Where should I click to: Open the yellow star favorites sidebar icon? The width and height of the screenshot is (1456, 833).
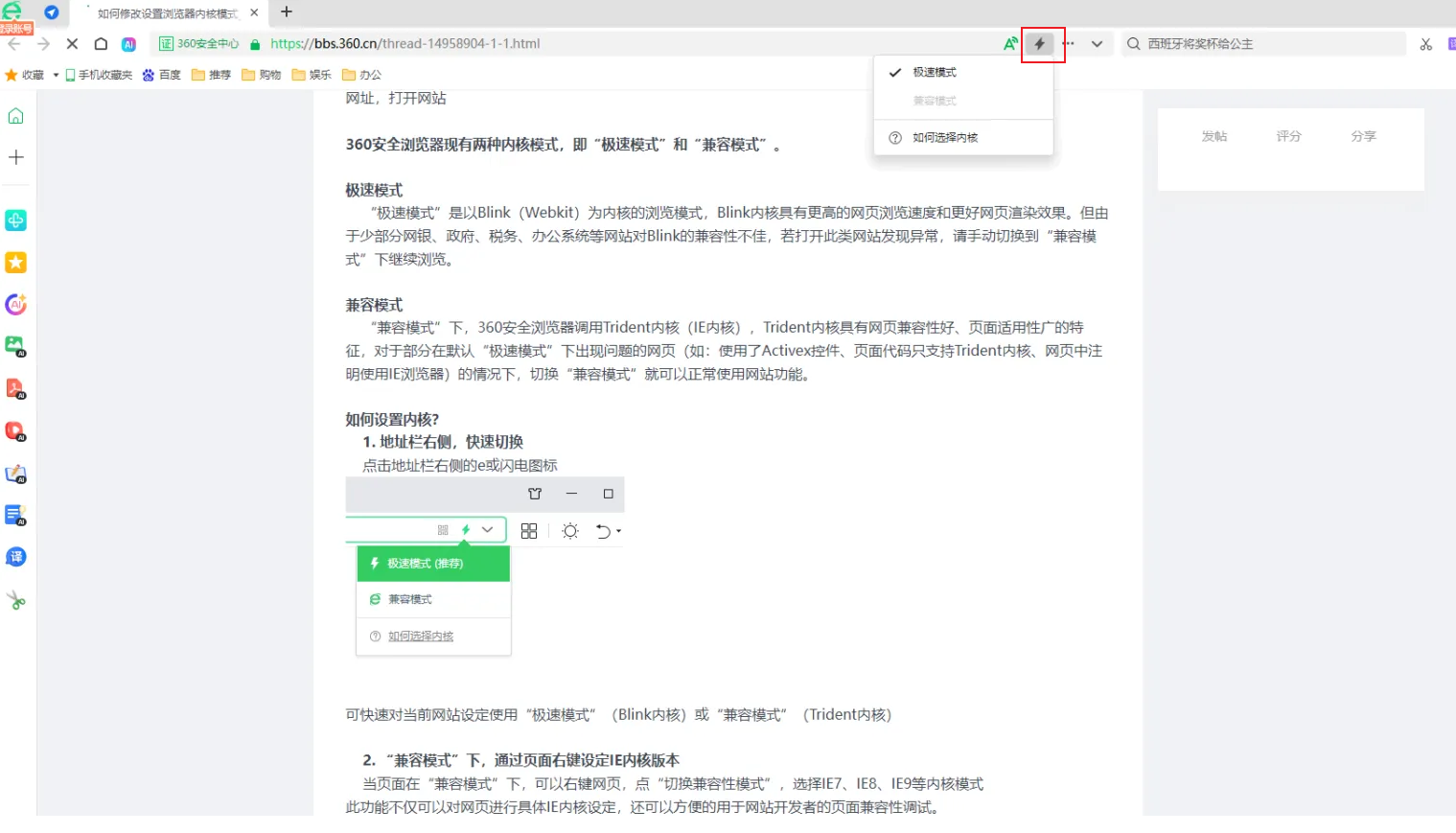coord(16,263)
